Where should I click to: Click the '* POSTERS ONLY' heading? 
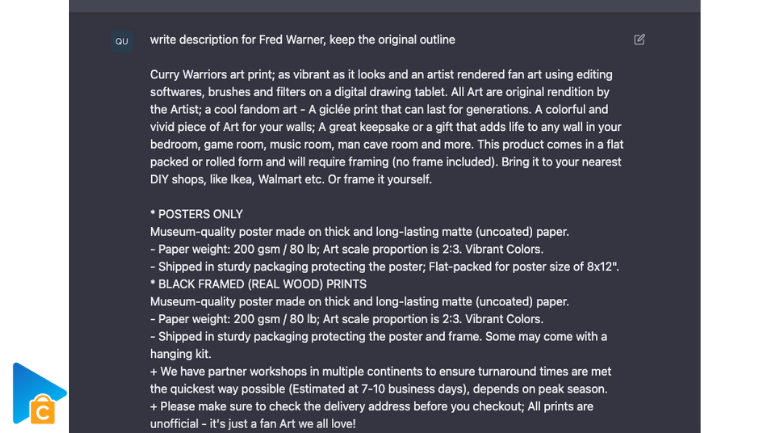(196, 214)
